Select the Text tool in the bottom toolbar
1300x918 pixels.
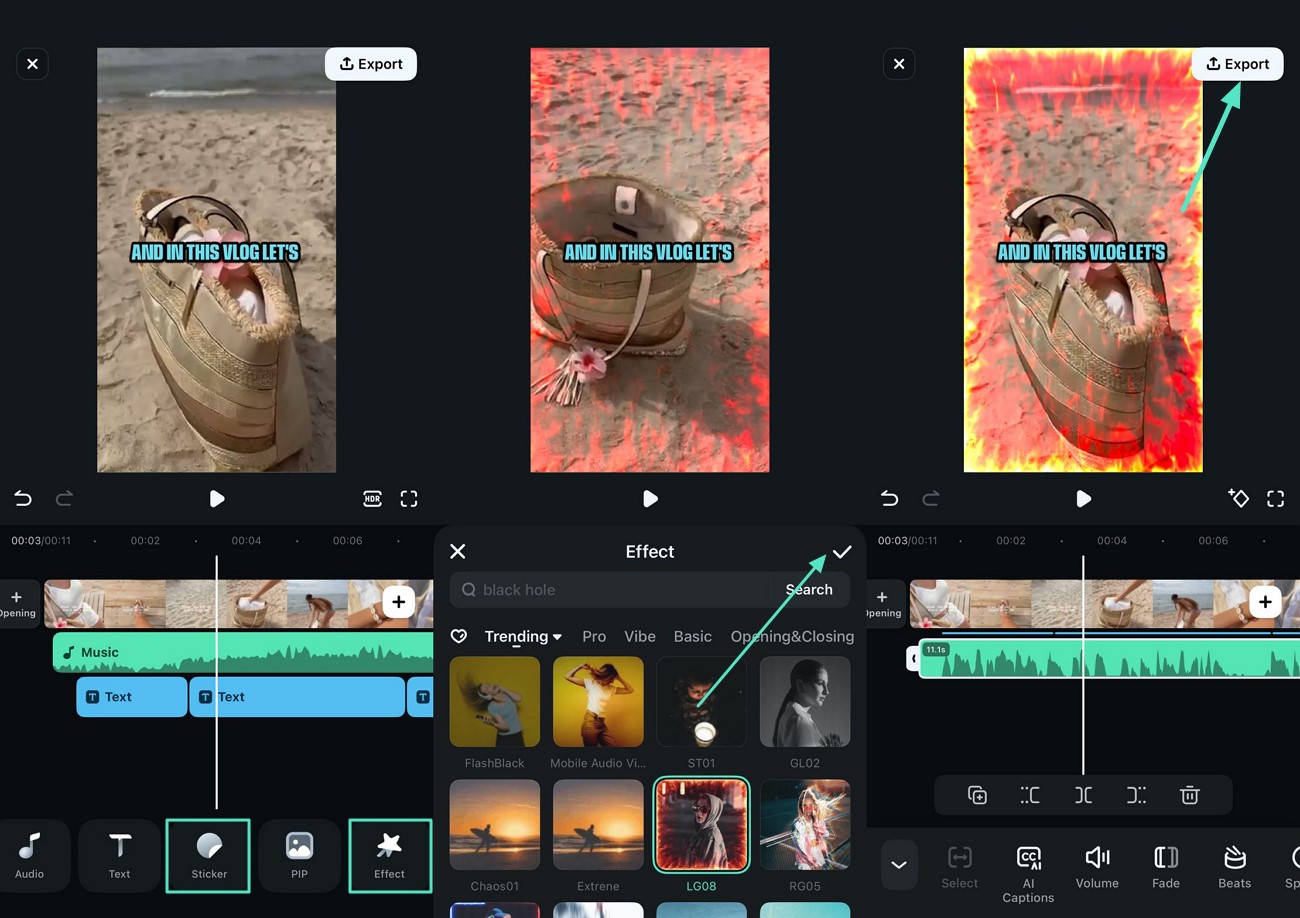[x=119, y=855]
